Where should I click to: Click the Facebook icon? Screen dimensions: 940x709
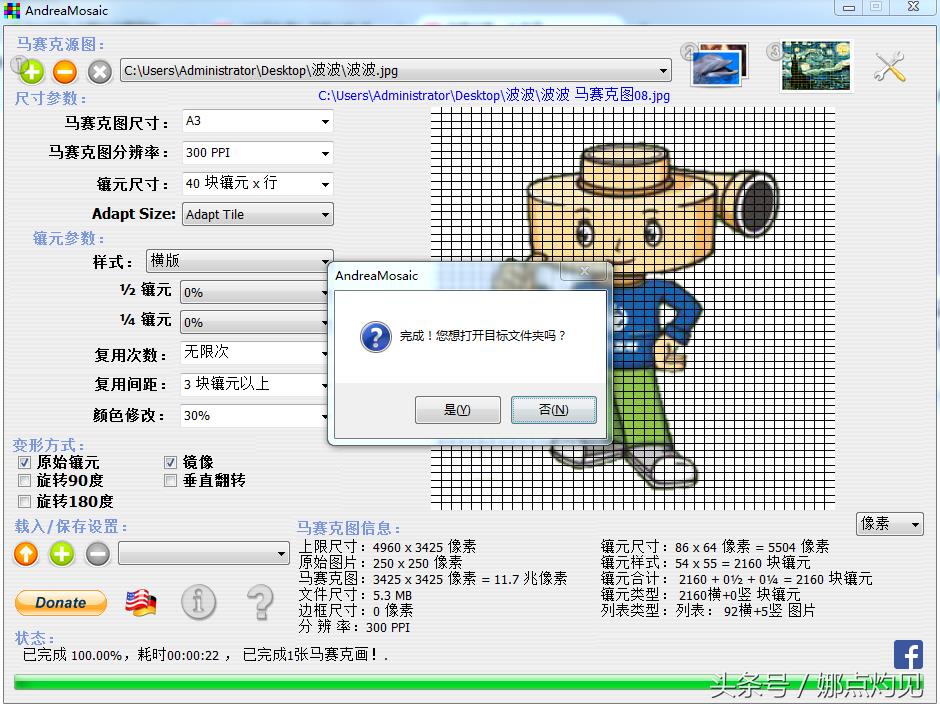click(x=908, y=655)
